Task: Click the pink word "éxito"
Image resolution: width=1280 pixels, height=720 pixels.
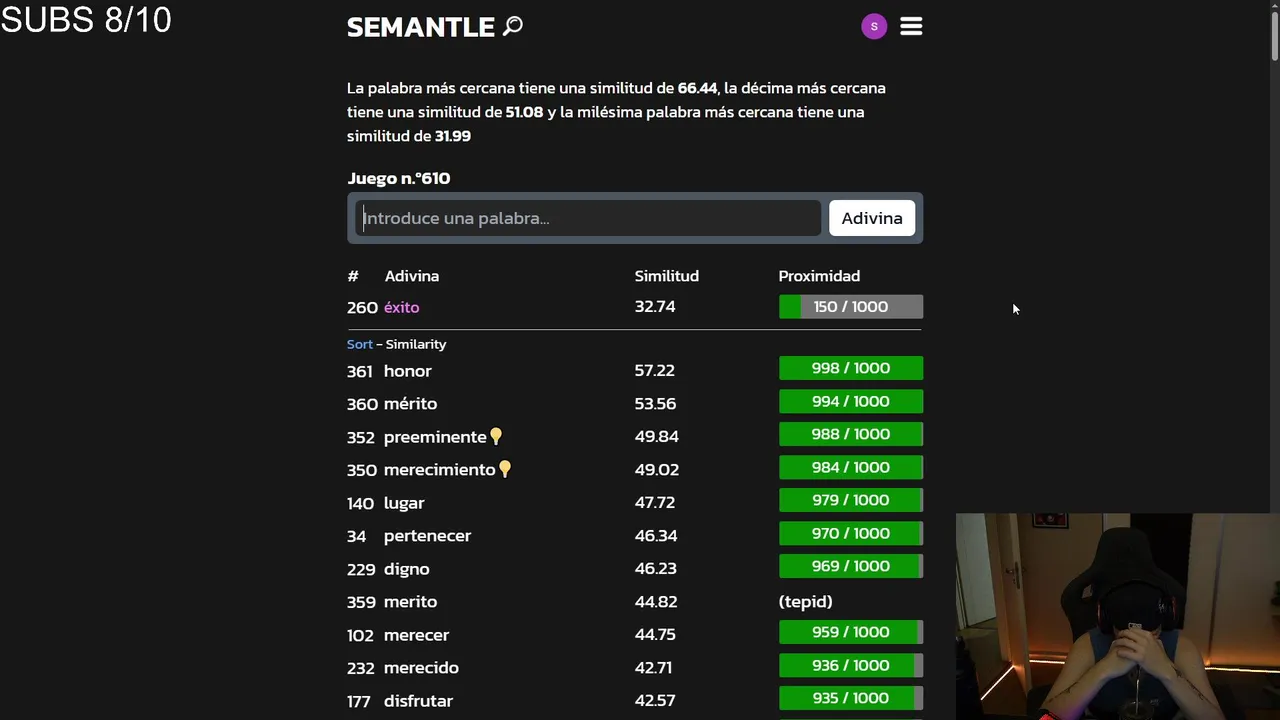Action: [x=401, y=307]
